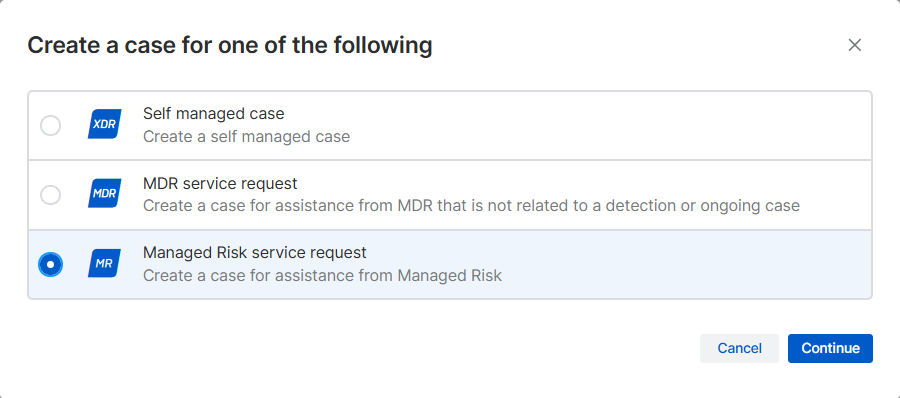Click the selected Managed Risk radio button

point(51,265)
